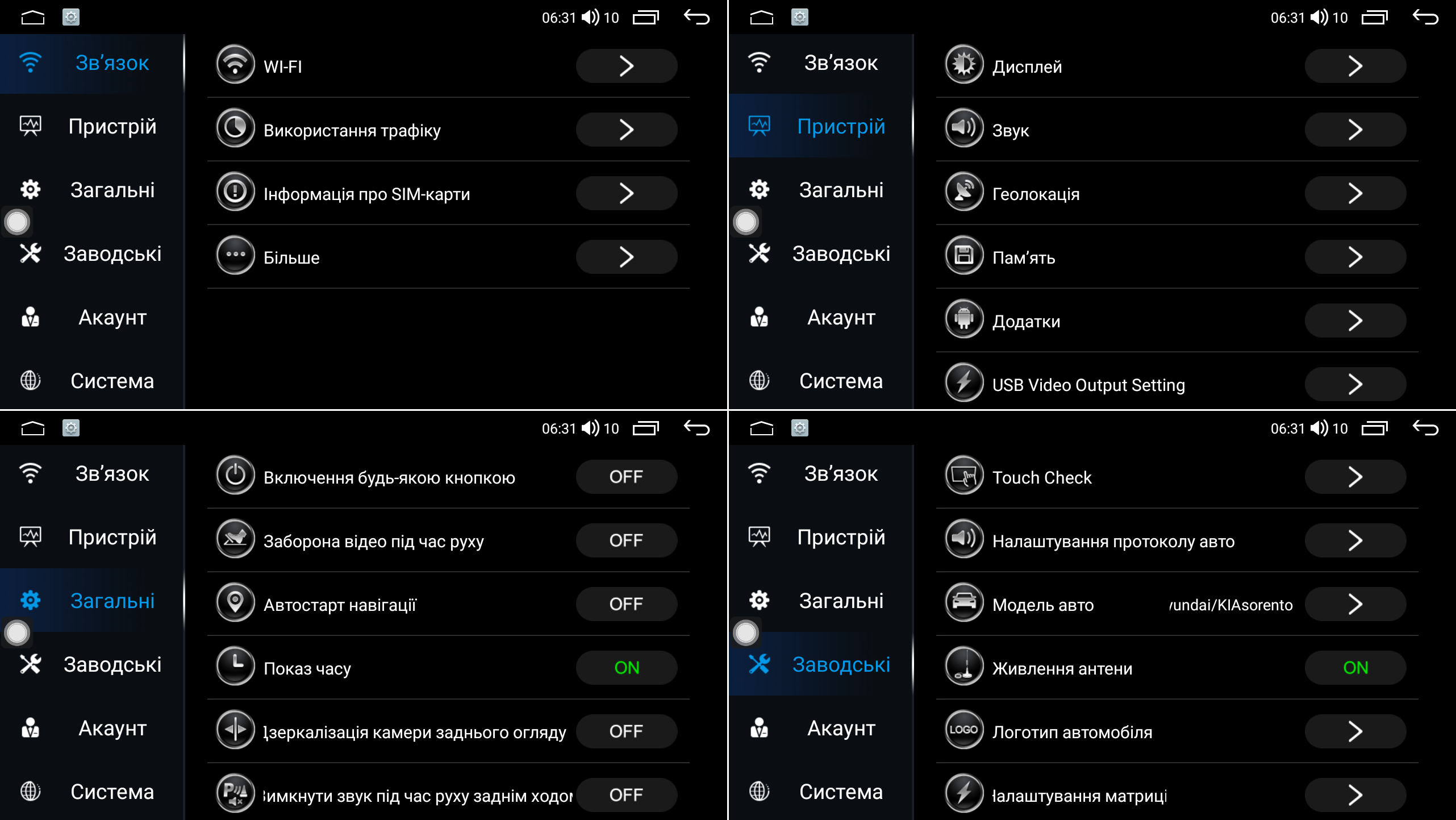Select the highlighted blue Пристрій tab
The height and width of the screenshot is (820, 1456).
821,126
